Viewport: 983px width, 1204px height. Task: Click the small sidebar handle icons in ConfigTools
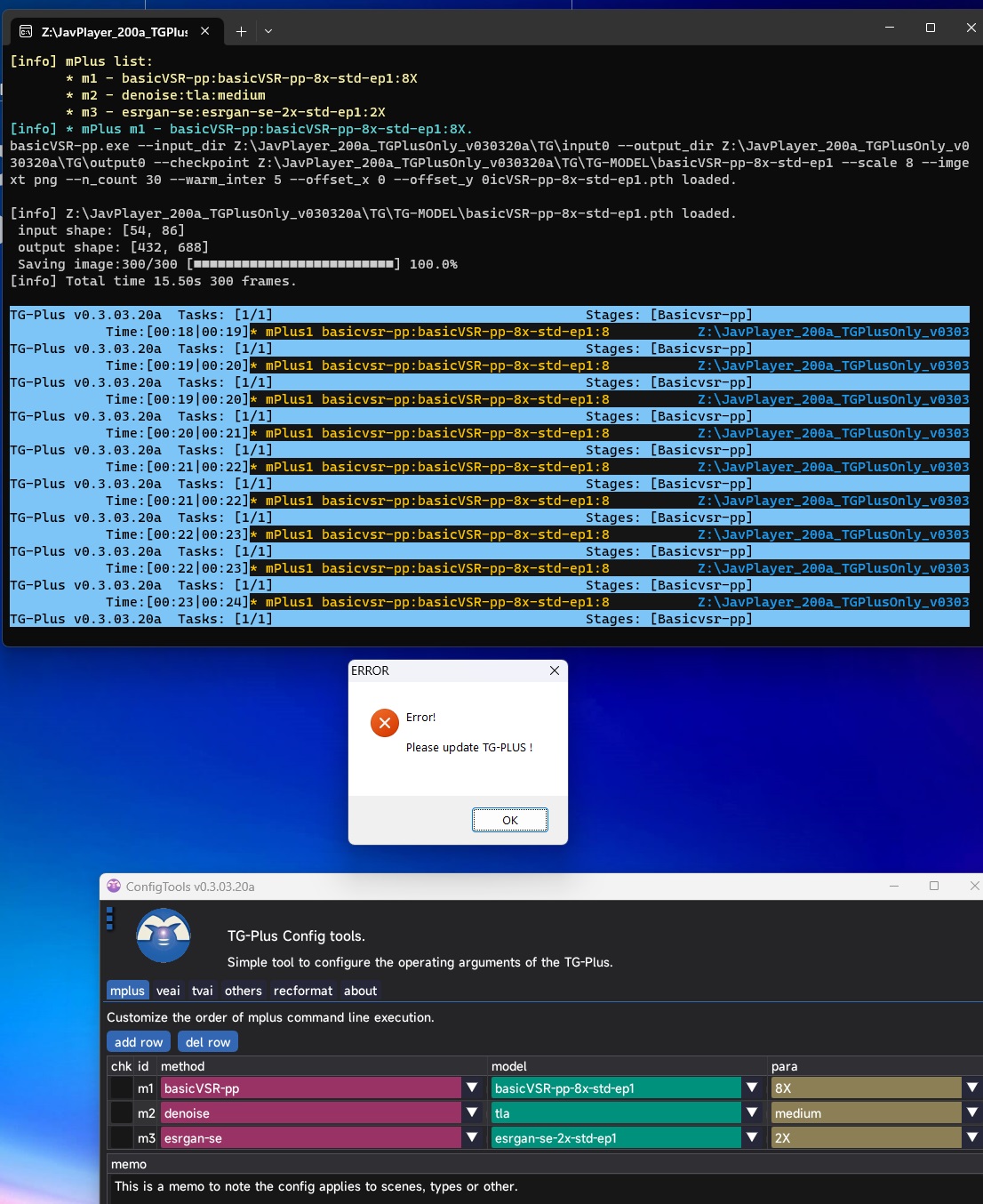[x=108, y=920]
